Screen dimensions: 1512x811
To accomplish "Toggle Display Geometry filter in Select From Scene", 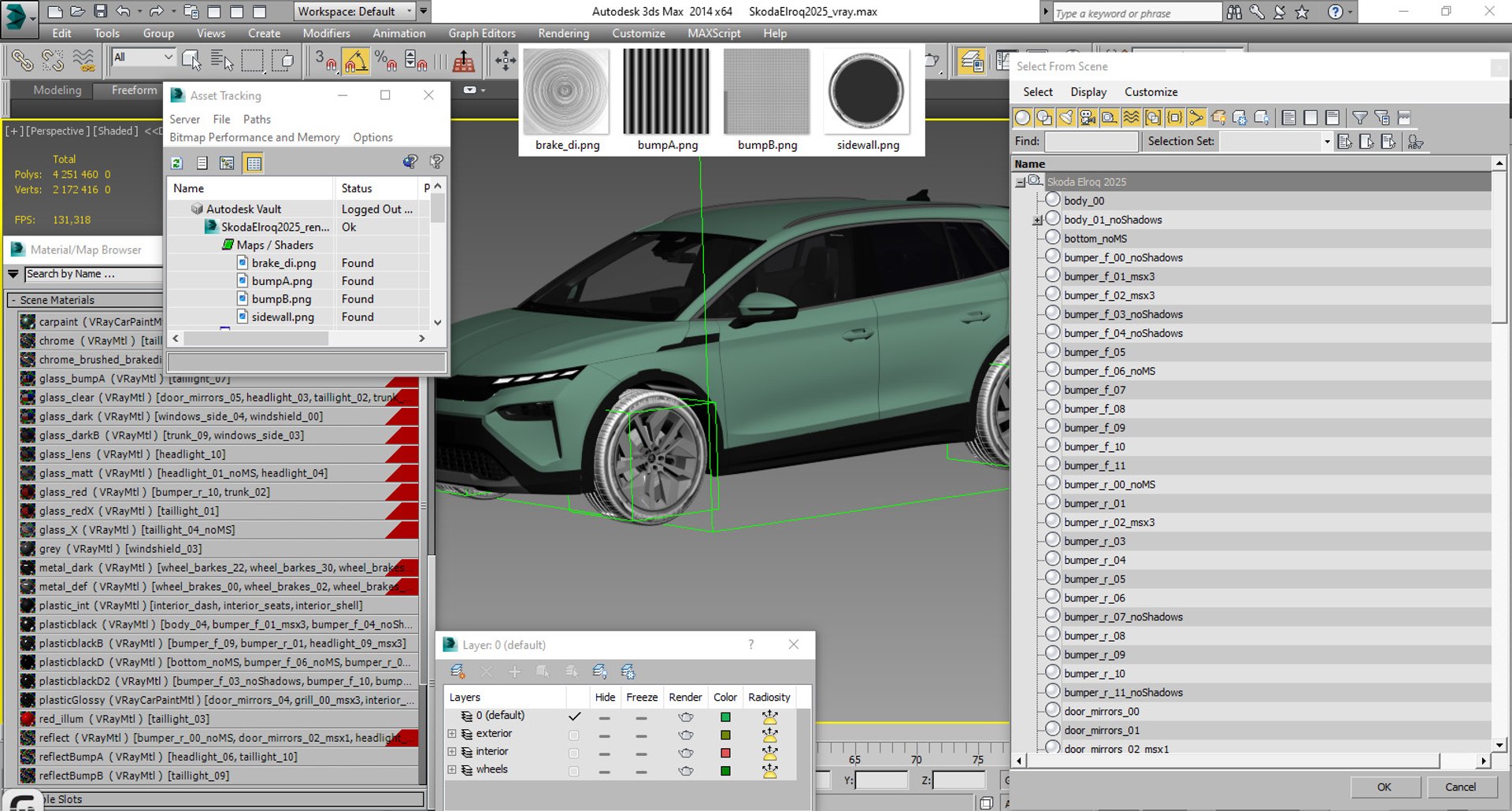I will click(1022, 118).
